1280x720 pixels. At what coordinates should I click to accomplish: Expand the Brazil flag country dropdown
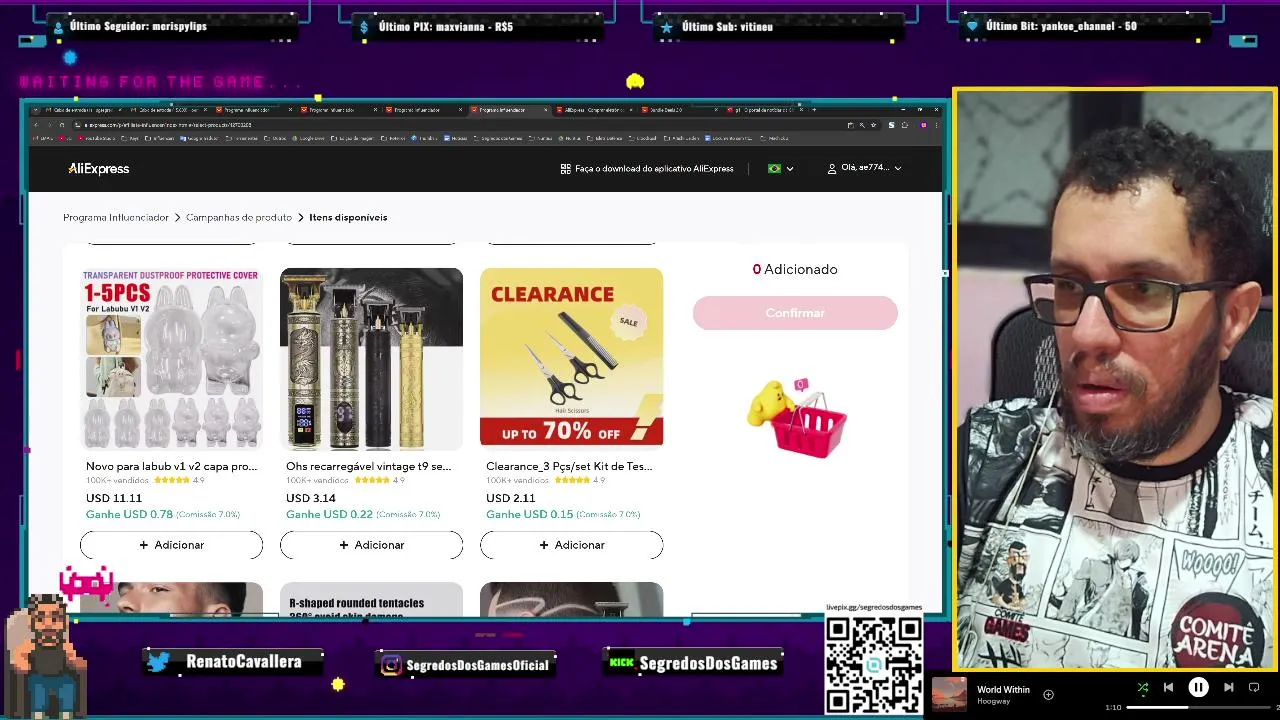780,169
